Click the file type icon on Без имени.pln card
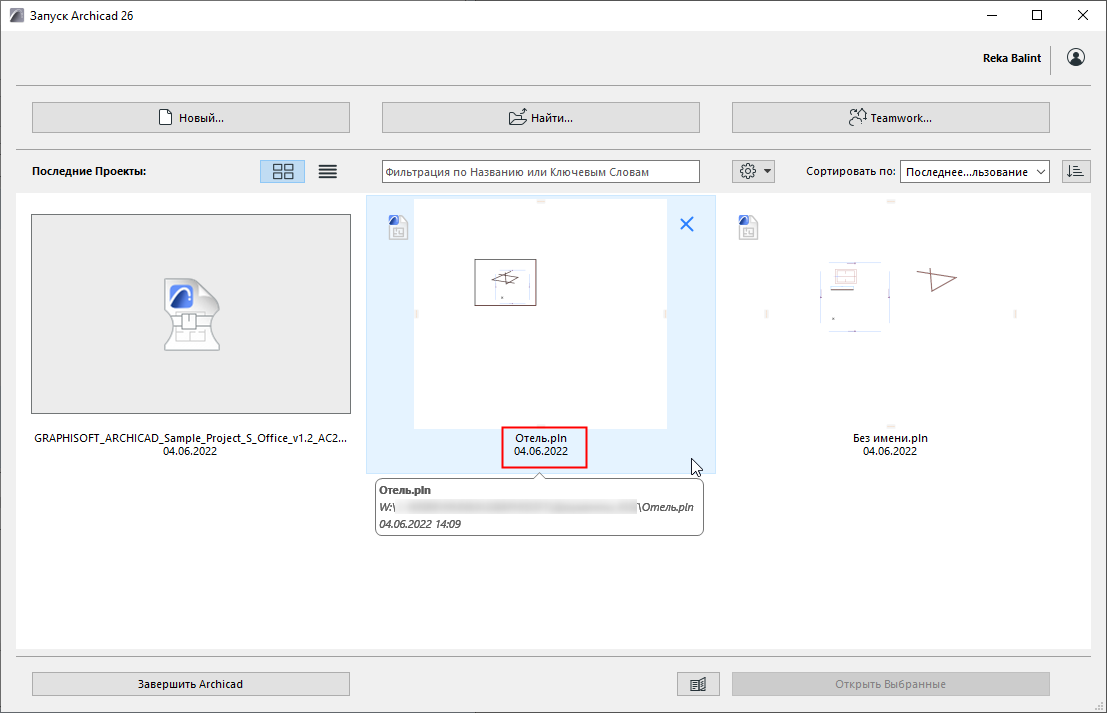1107x713 pixels. tap(748, 227)
